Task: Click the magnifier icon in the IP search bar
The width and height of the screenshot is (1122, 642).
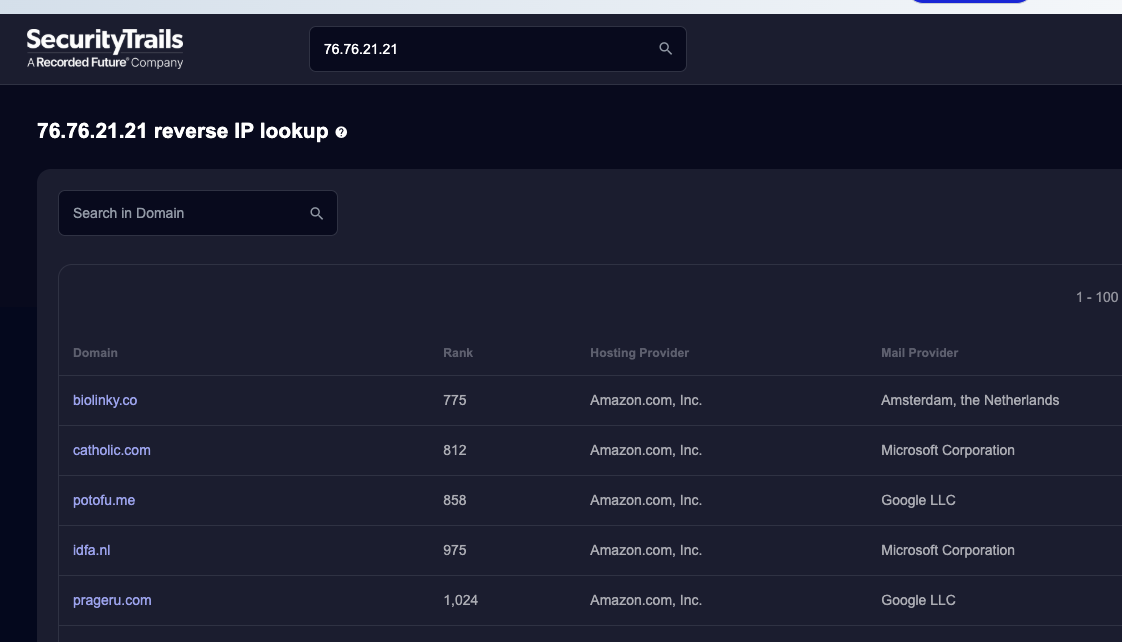Action: pyautogui.click(x=665, y=48)
